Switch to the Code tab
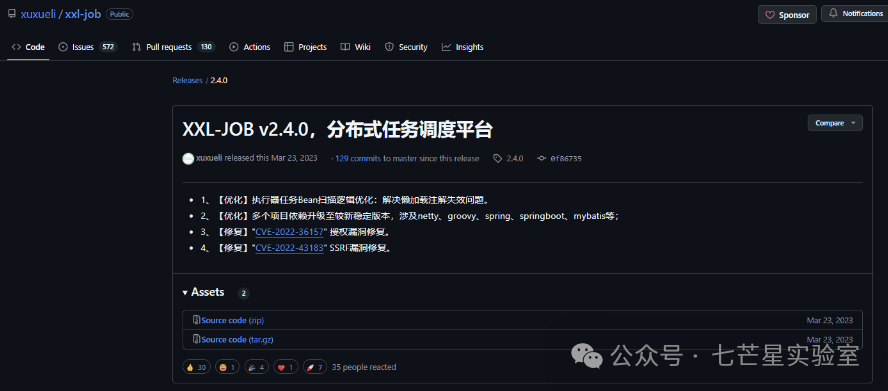The height and width of the screenshot is (391, 888). tap(28, 47)
